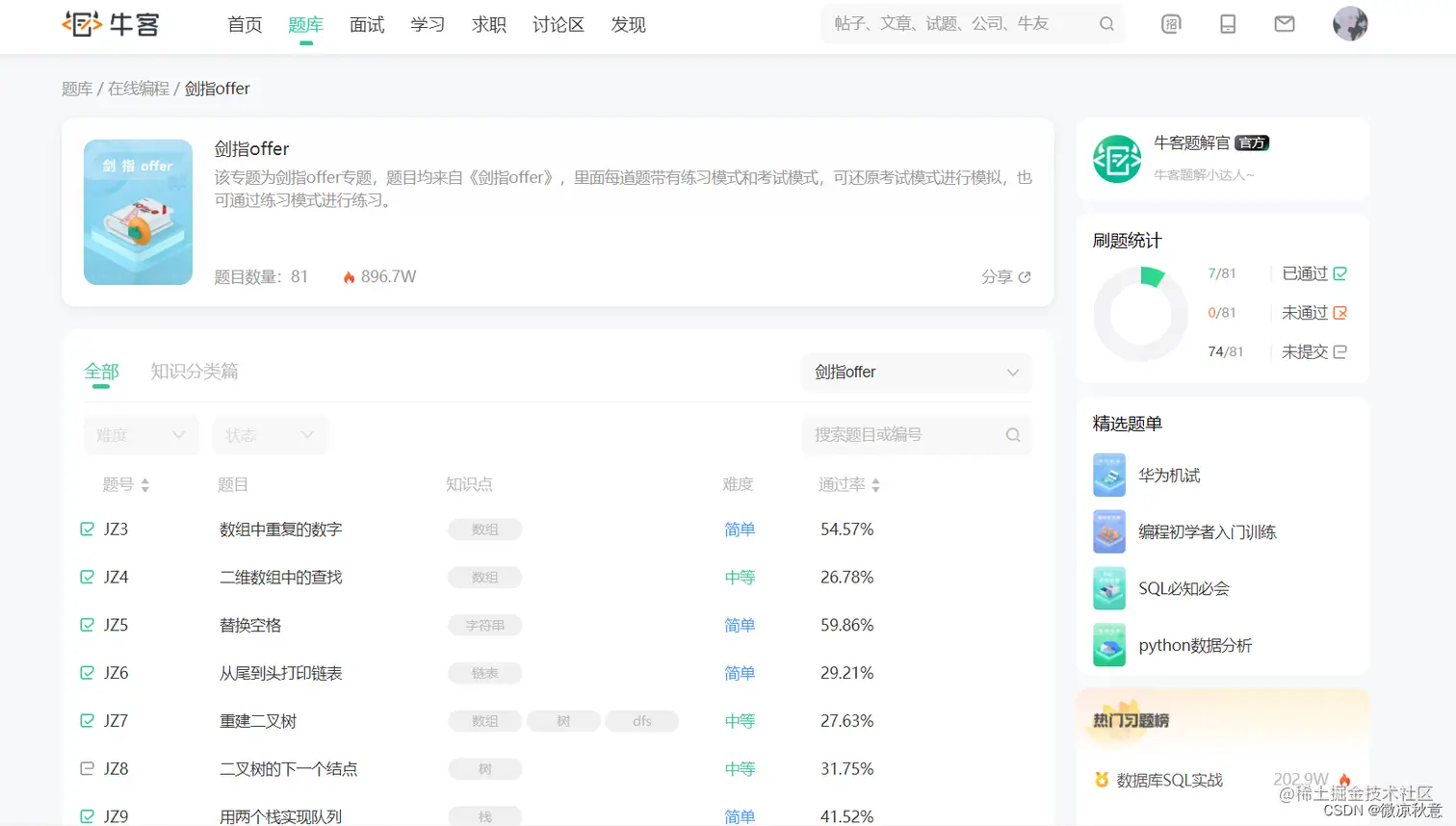This screenshot has width=1456, height=826.
Task: Click the Nowcoder logo in header
Action: click(111, 24)
